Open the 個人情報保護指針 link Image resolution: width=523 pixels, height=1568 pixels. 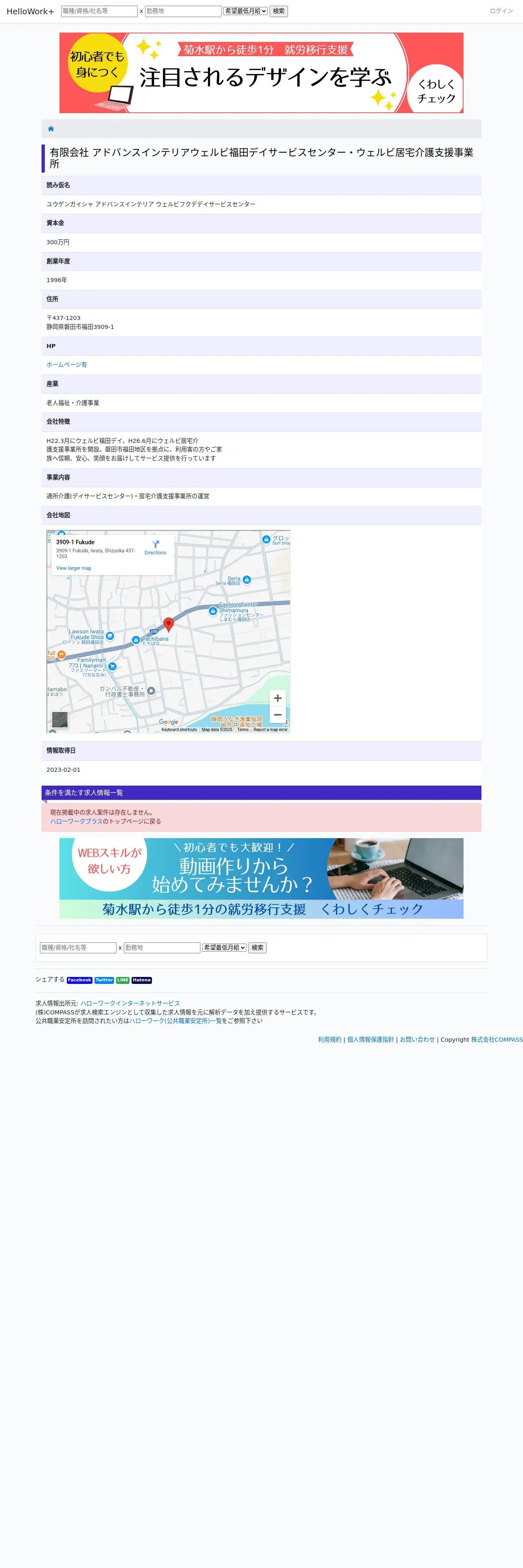370,1040
